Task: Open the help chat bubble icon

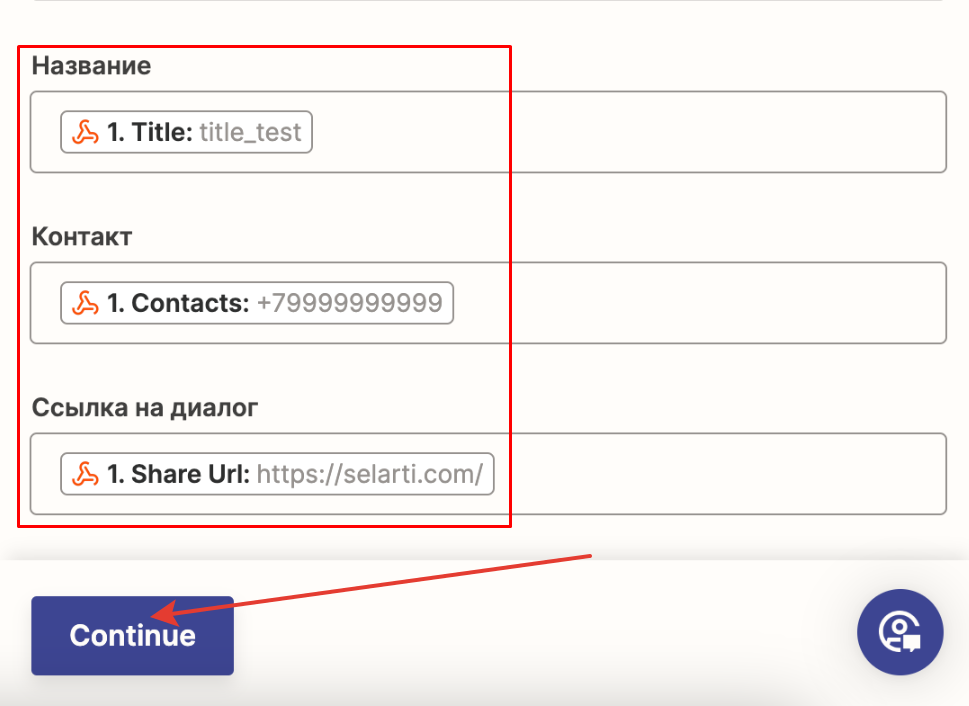Action: 900,632
